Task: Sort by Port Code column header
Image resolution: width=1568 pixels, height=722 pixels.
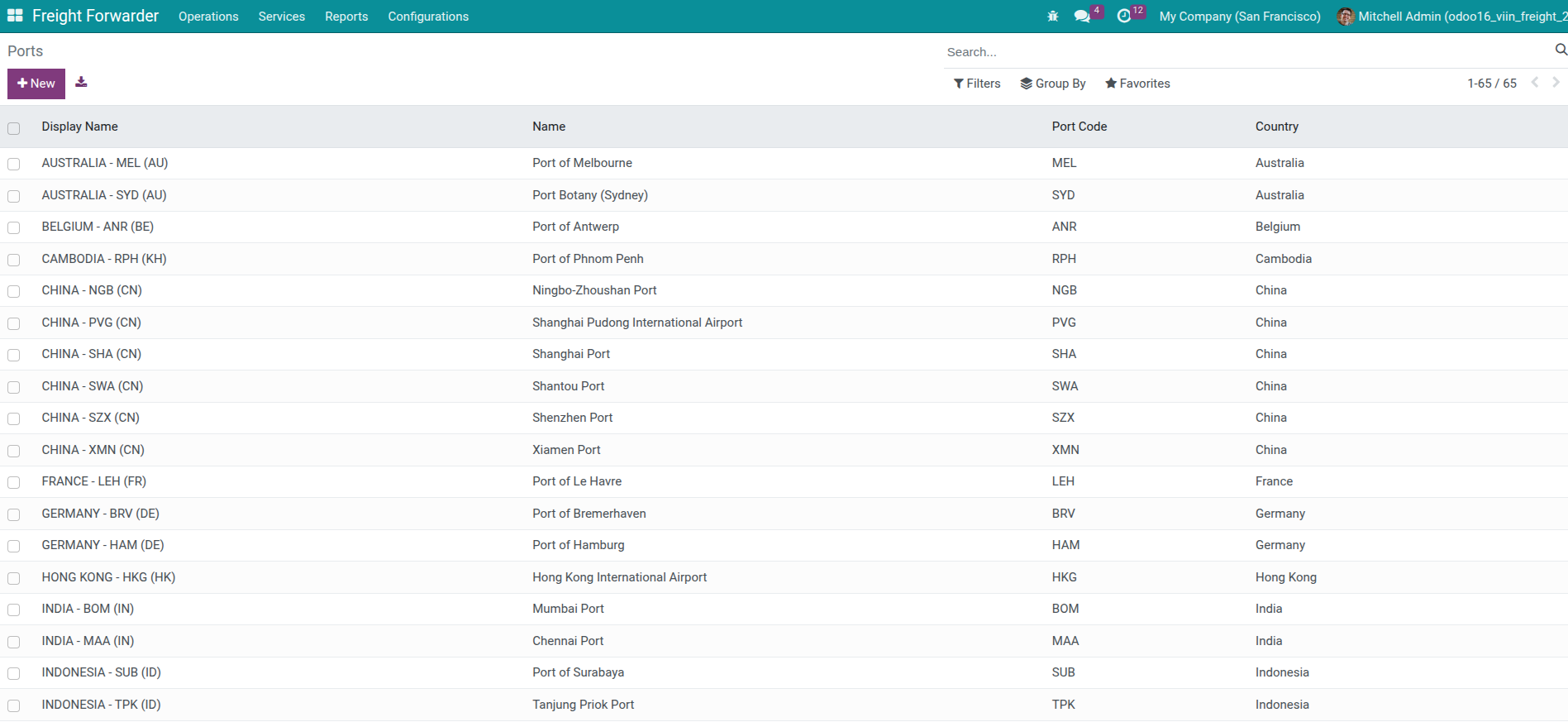Action: [x=1079, y=127]
